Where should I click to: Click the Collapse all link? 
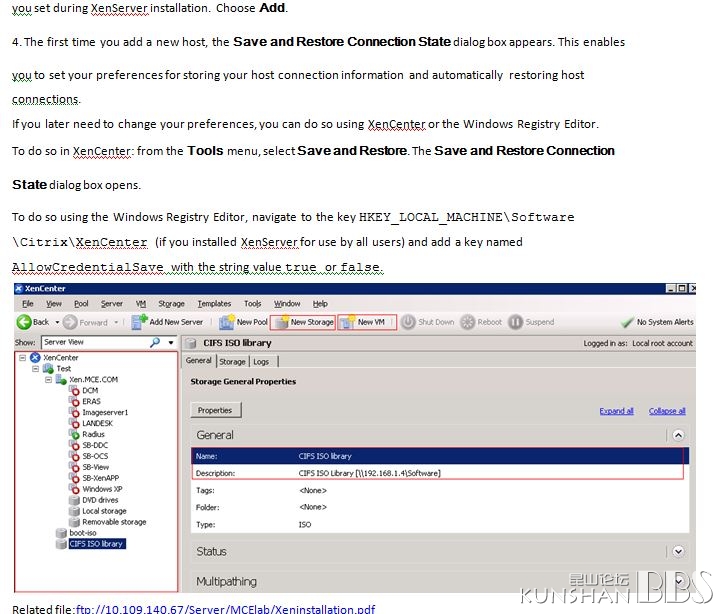pos(667,411)
